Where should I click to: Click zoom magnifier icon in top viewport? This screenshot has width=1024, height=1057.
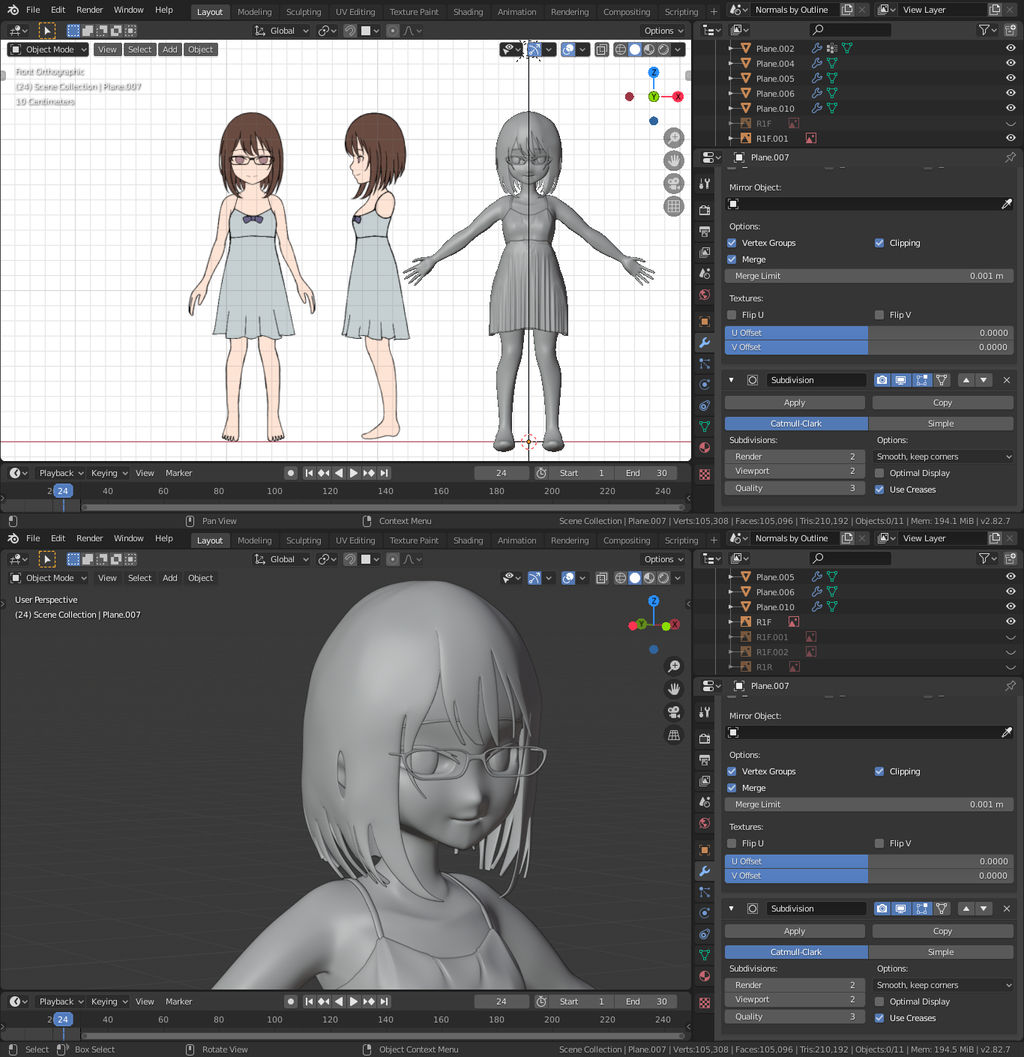pos(674,138)
